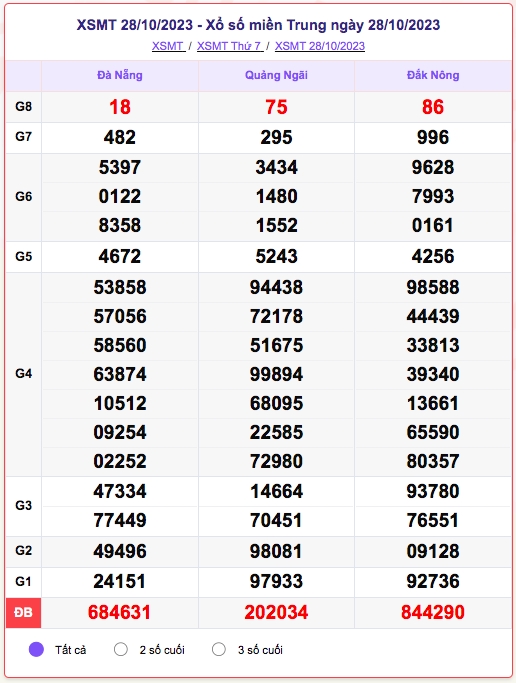This screenshot has height=683, width=516.
Task: Click the G3 number 77449
Action: point(120,521)
